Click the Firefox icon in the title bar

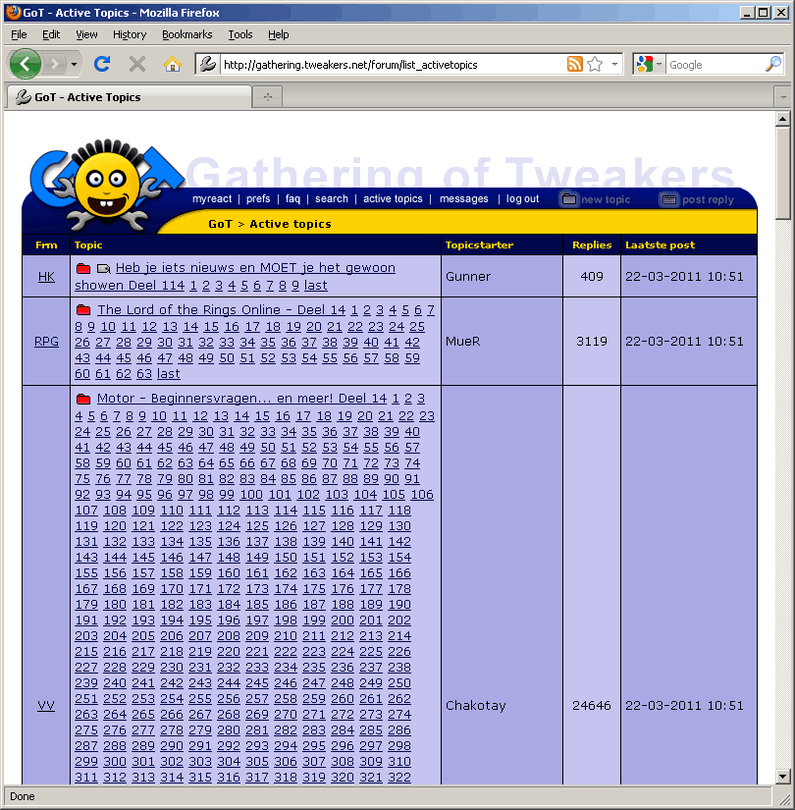click(x=13, y=12)
